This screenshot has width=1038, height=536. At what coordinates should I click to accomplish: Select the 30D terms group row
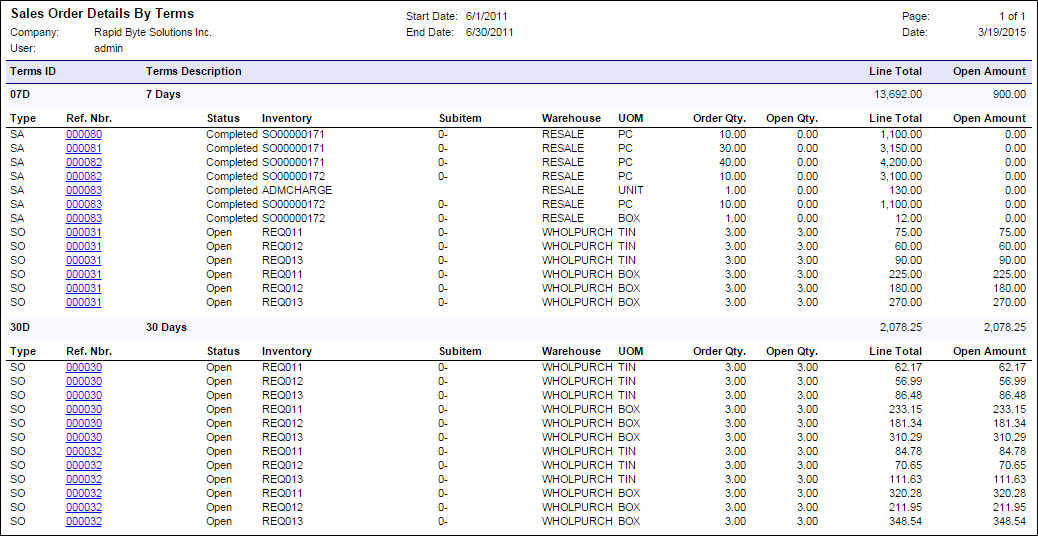[x=22, y=327]
